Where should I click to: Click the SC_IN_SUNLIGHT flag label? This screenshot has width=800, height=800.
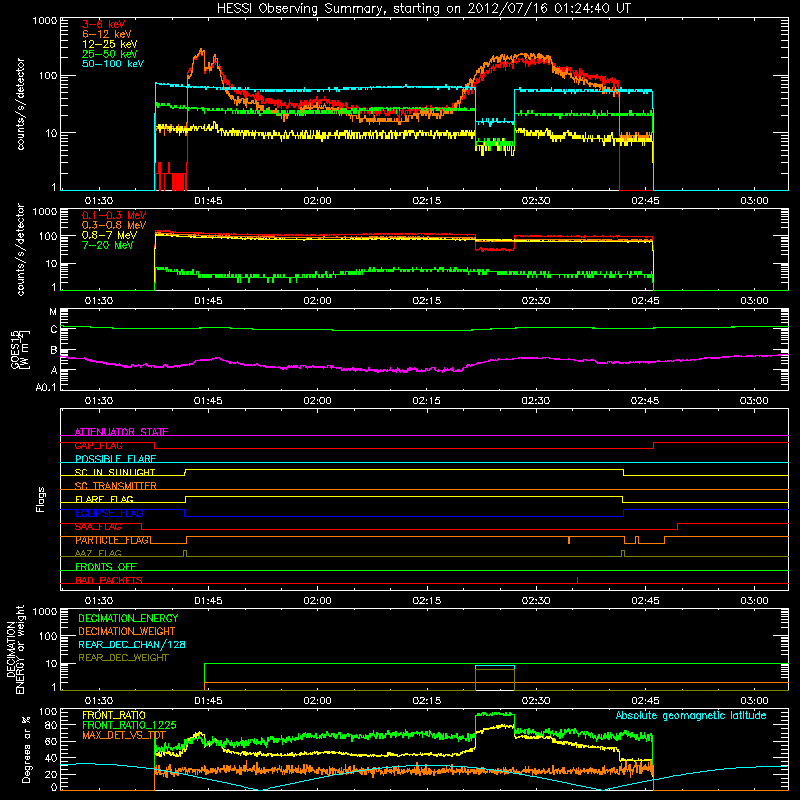click(115, 472)
